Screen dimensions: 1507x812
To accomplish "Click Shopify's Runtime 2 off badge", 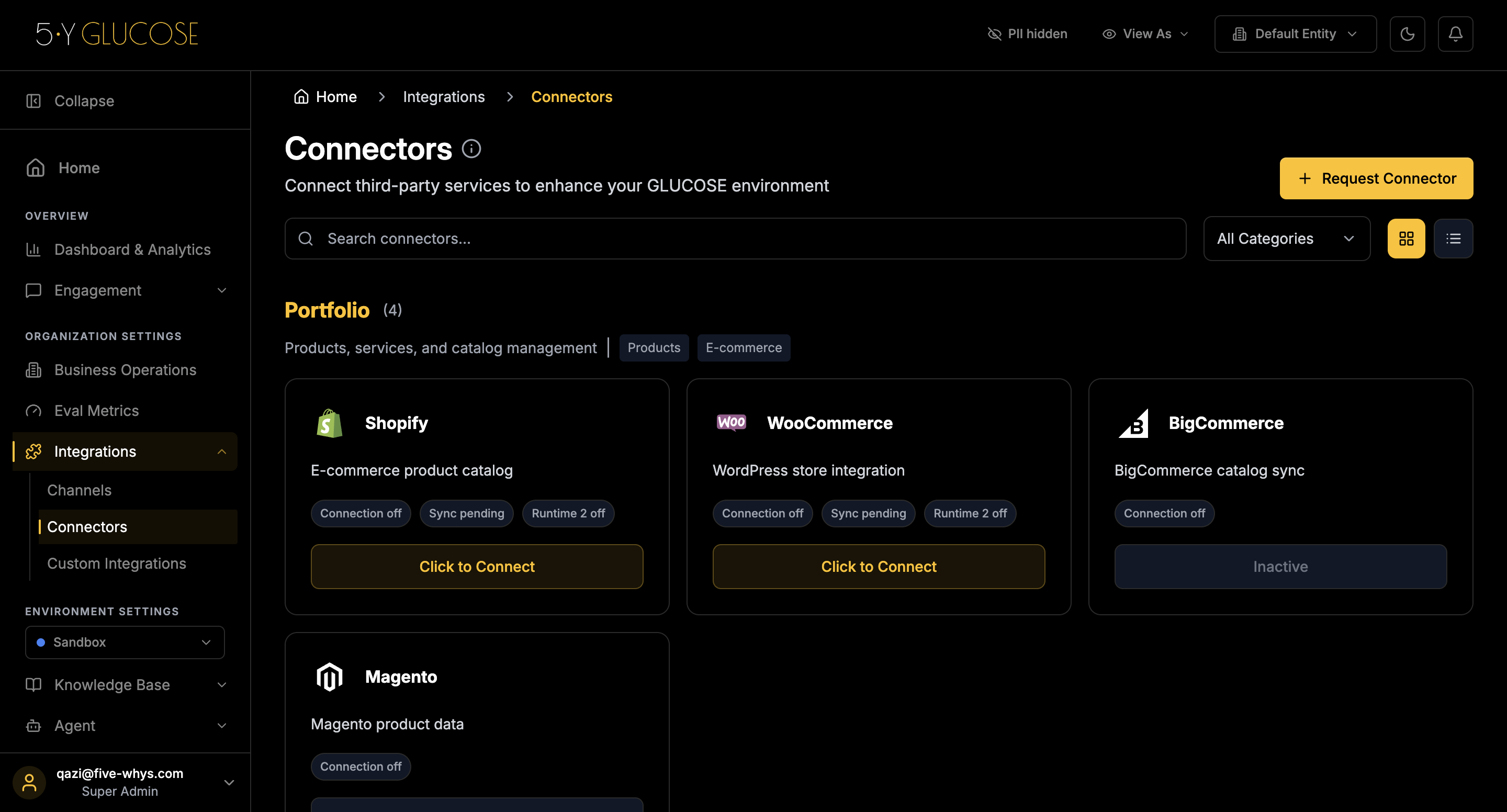I will 568,513.
